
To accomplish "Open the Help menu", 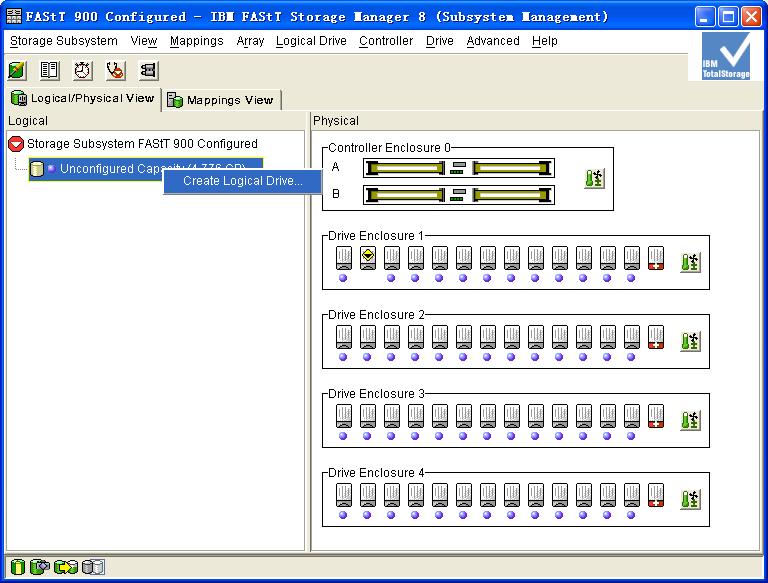I will 545,41.
